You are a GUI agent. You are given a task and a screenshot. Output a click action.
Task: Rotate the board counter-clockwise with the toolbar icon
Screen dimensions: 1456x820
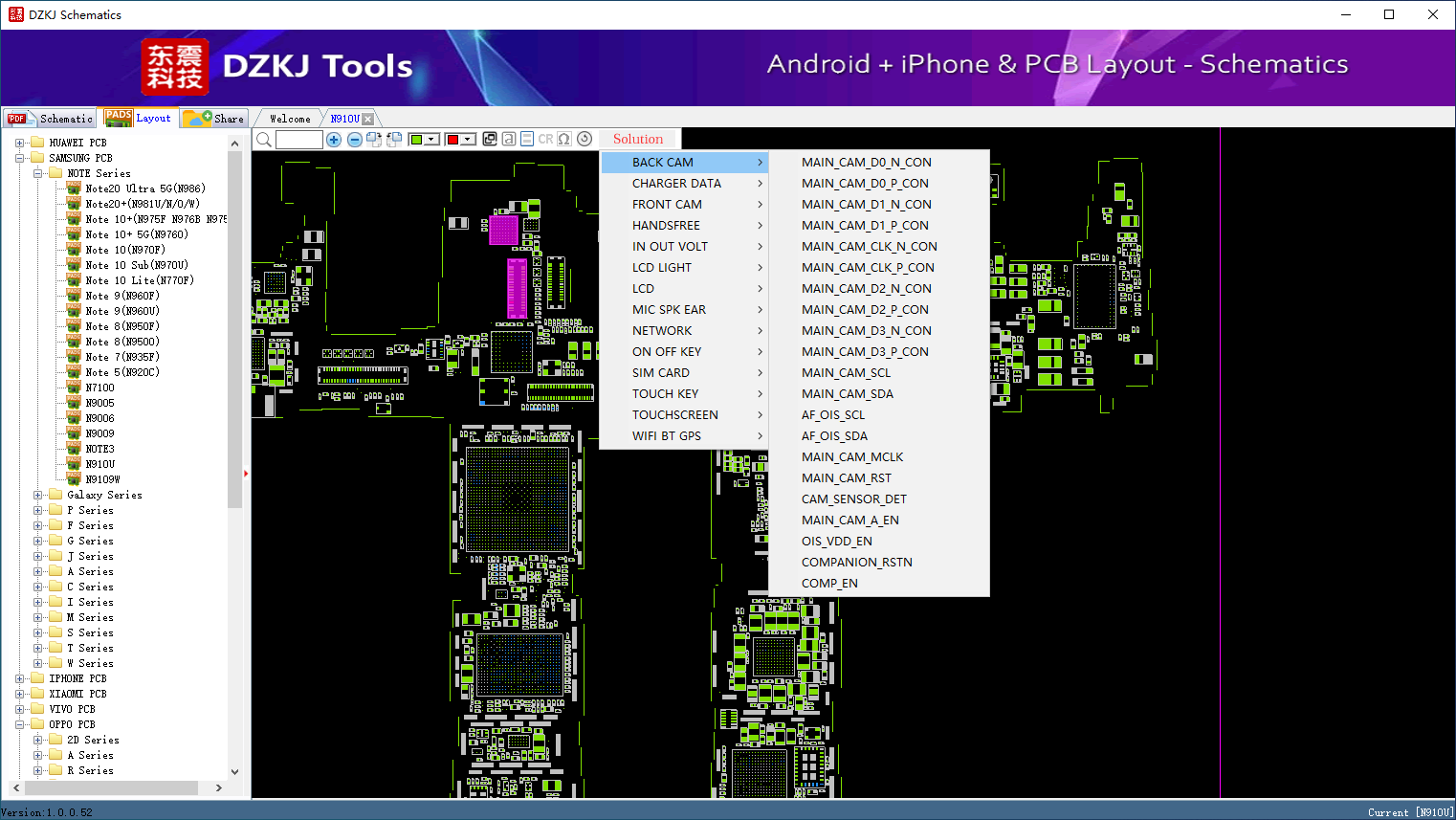(393, 140)
